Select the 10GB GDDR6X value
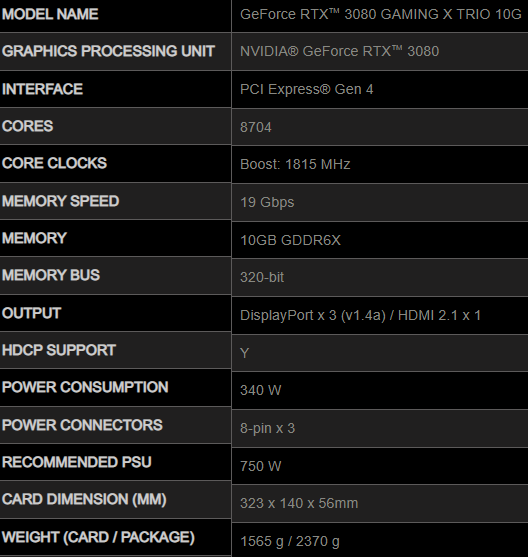The image size is (528, 557). tap(290, 240)
